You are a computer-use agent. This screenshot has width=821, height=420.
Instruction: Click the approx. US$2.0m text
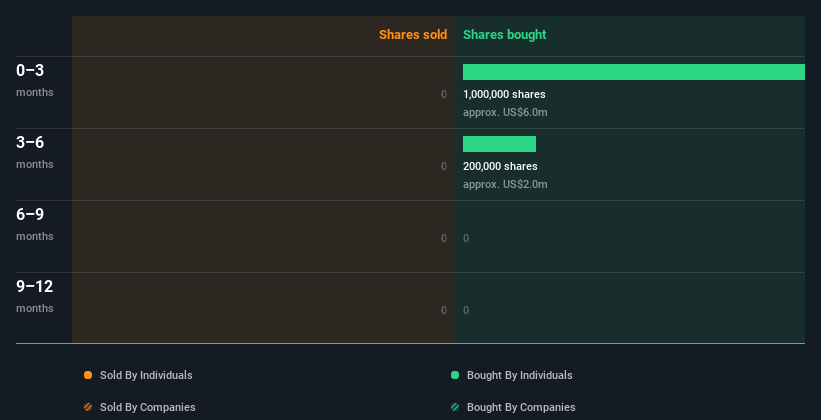pos(505,184)
